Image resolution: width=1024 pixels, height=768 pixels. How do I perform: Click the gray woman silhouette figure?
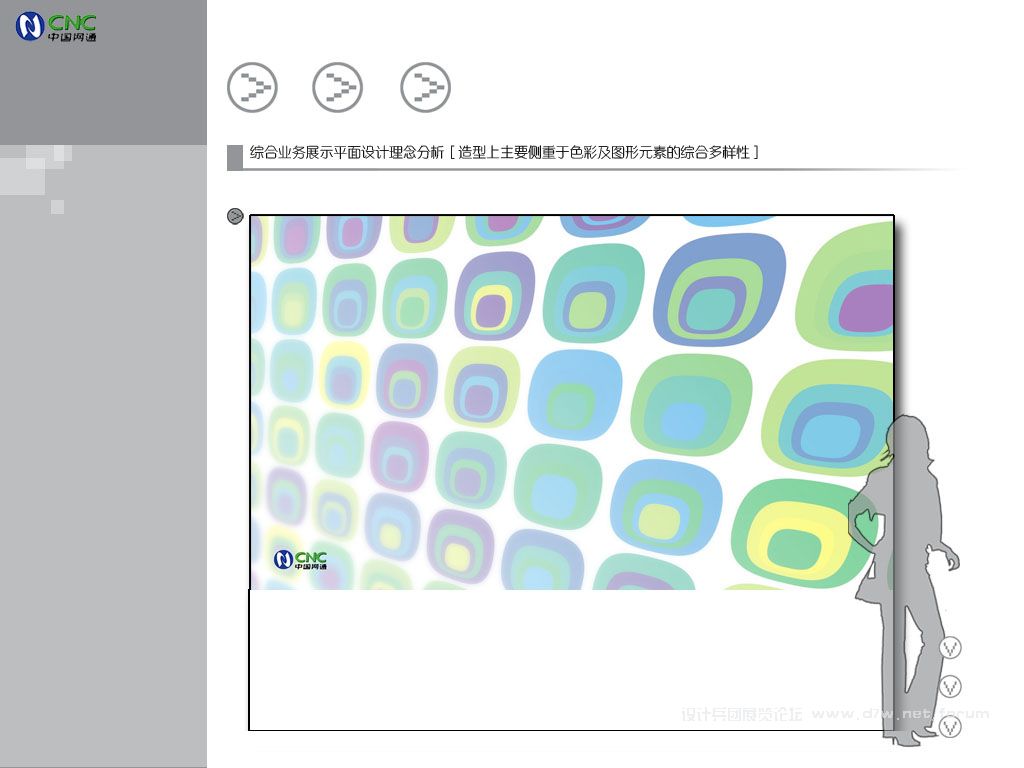point(904,581)
